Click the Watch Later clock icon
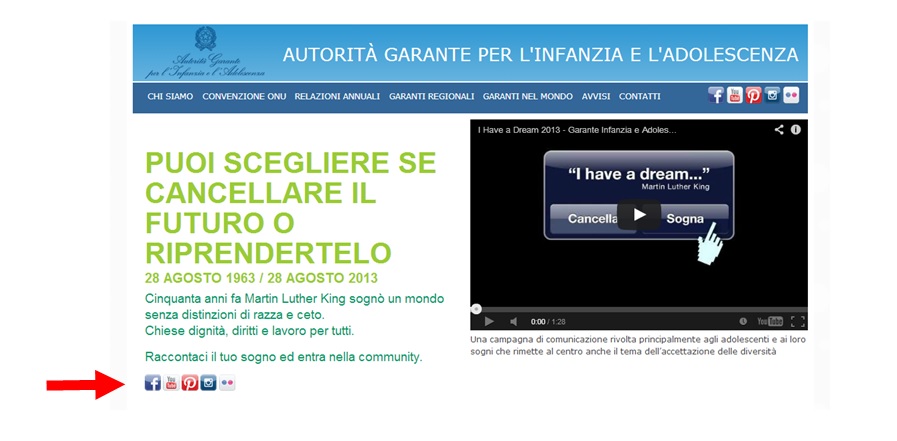 [743, 321]
